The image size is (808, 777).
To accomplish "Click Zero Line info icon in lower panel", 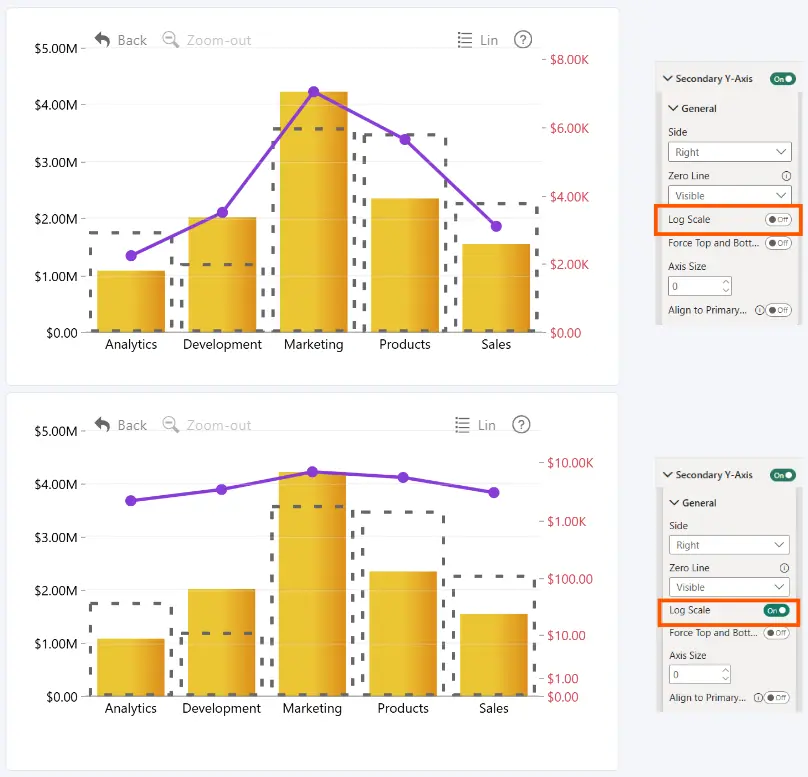I will pyautogui.click(x=784, y=568).
